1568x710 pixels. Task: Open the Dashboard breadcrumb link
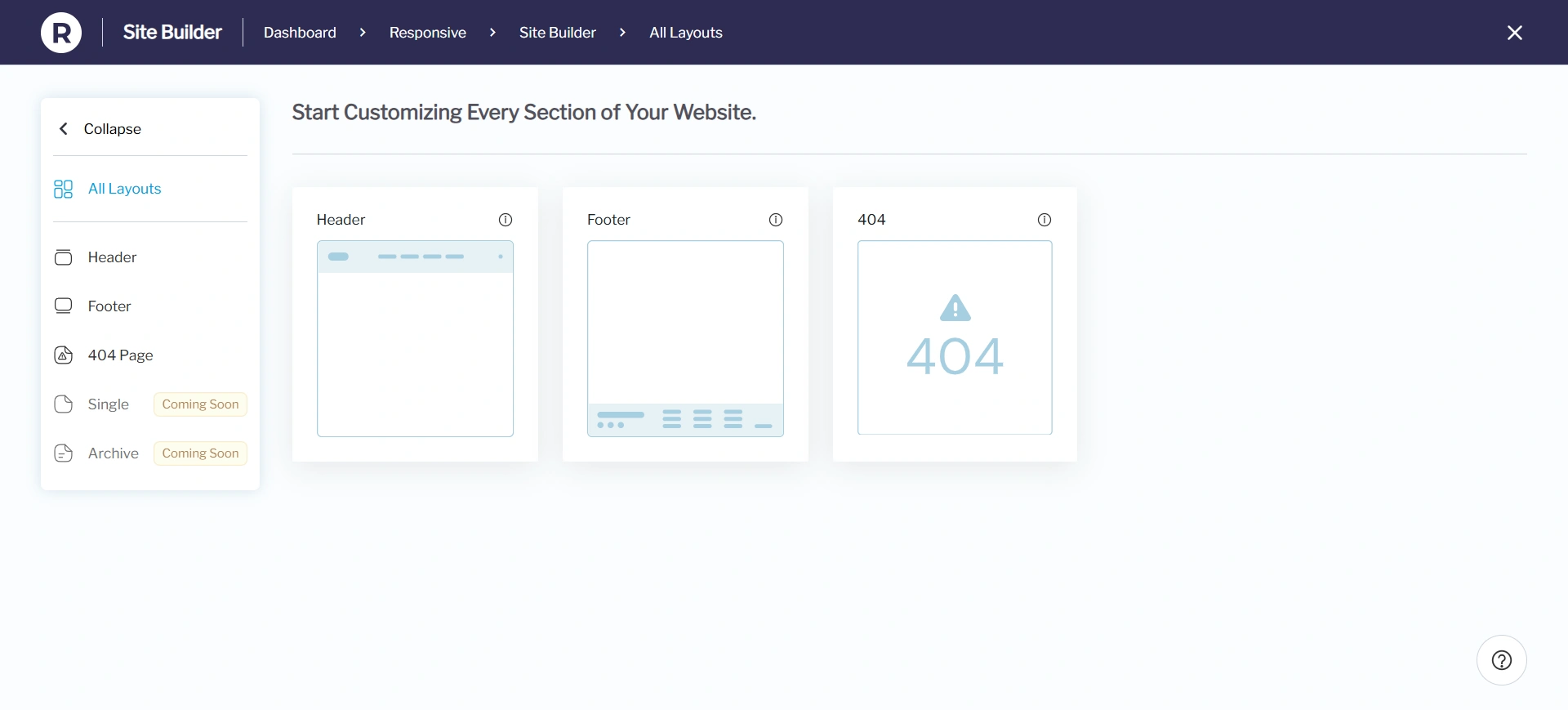300,33
